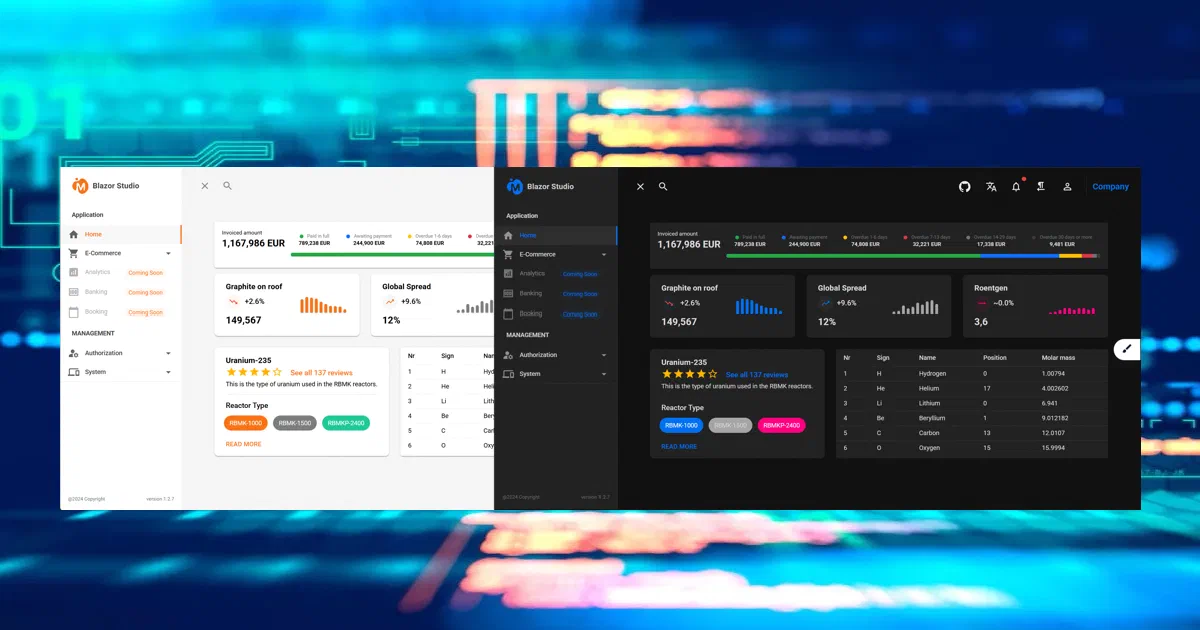This screenshot has width=1200, height=630.
Task: Click Position column header in dark table
Action: pos(995,357)
